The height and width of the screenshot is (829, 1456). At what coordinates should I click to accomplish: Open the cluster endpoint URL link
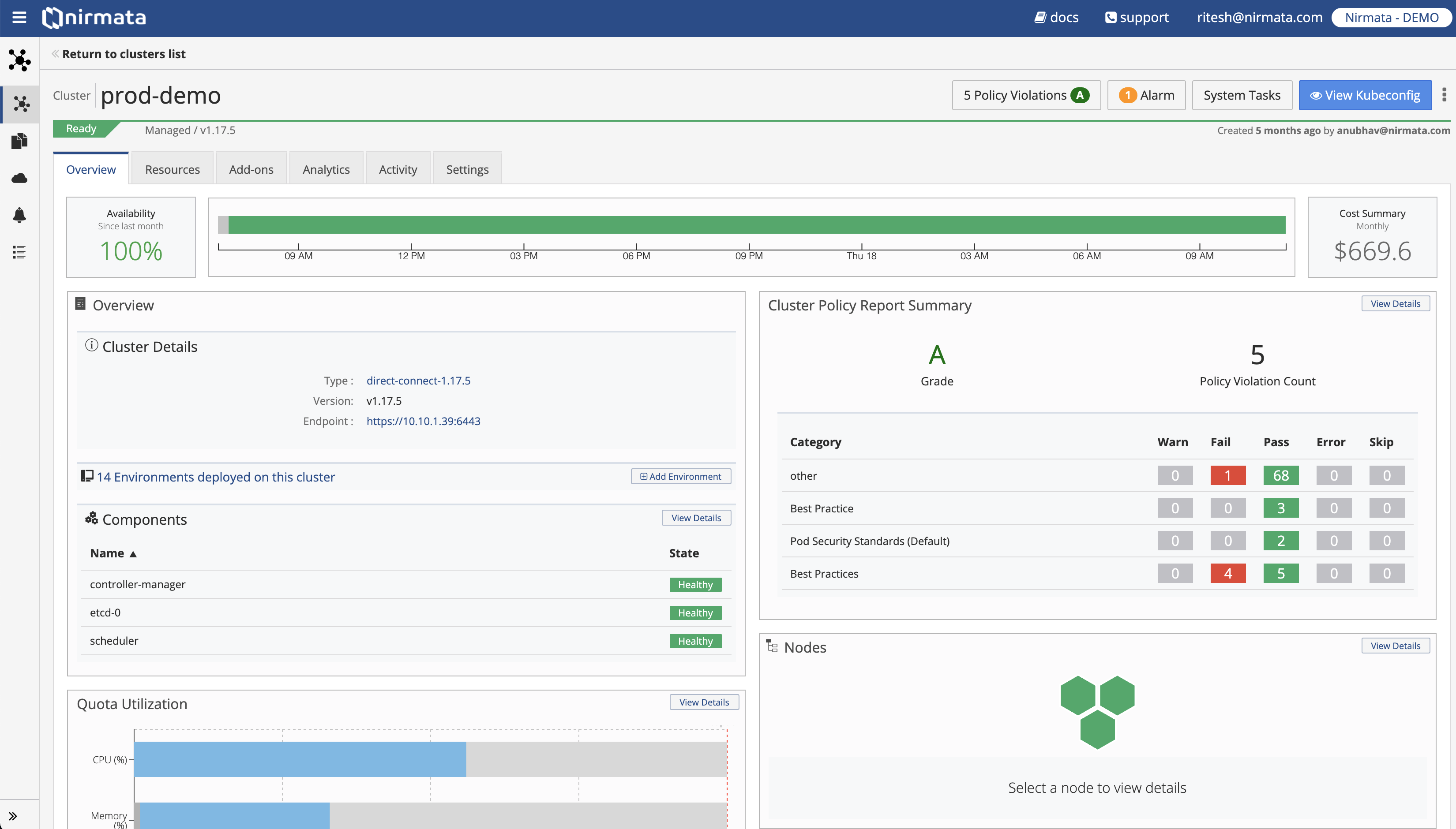pyautogui.click(x=423, y=421)
